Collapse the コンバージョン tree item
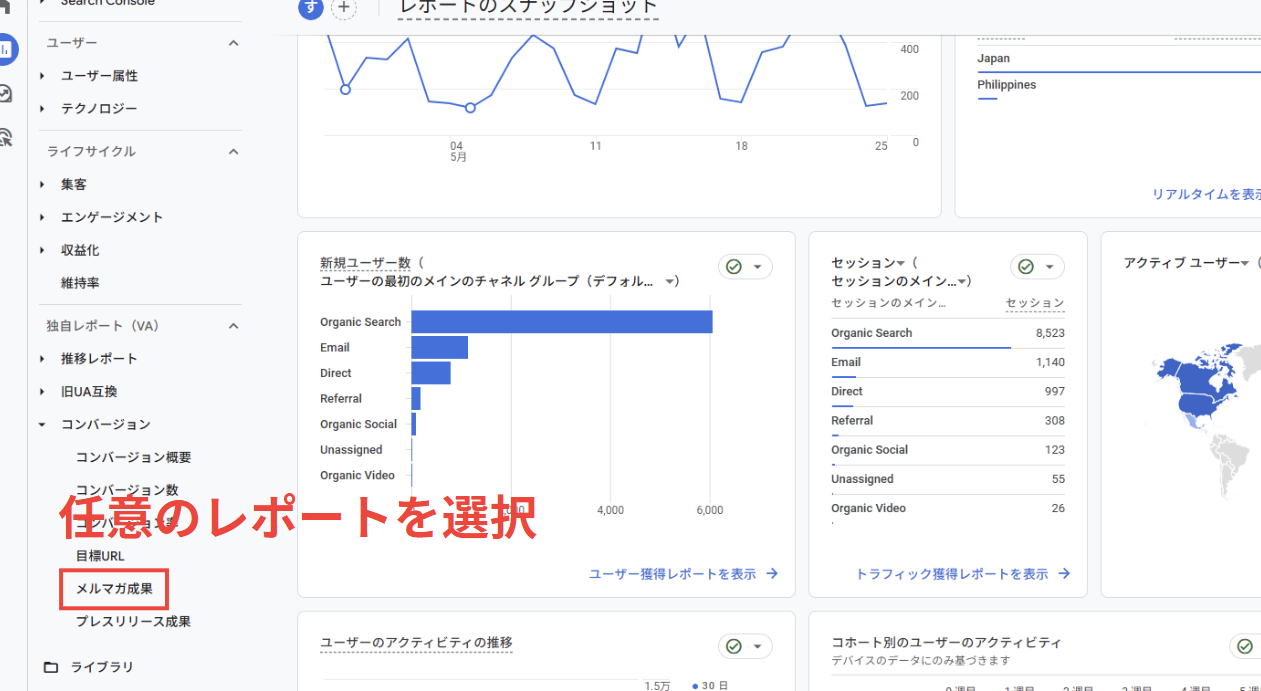Screen dimensions: 1261x691 pos(42,425)
